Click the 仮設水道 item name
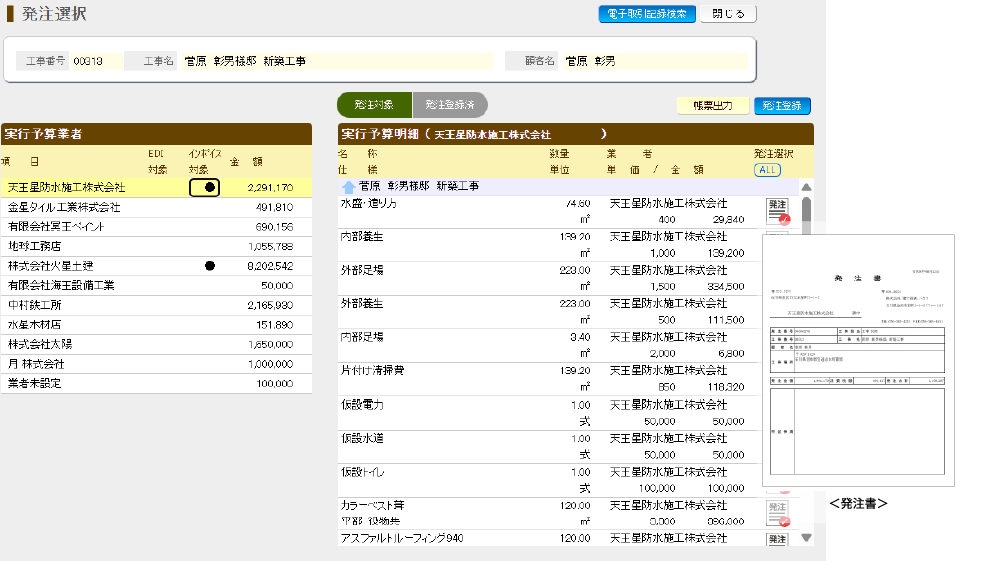The image size is (1000, 561). click(x=362, y=439)
